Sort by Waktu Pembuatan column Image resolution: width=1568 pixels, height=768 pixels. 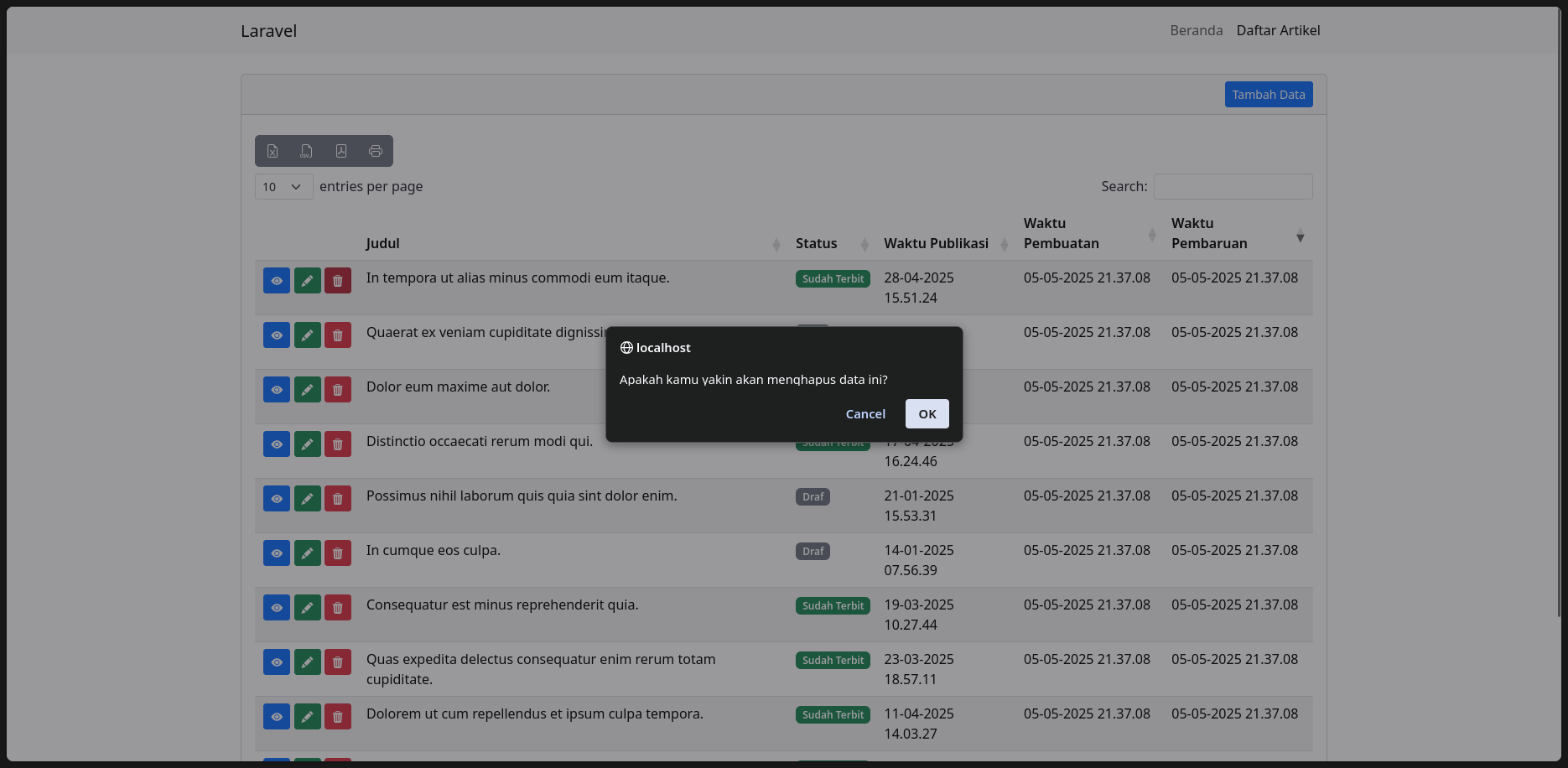click(x=1090, y=234)
